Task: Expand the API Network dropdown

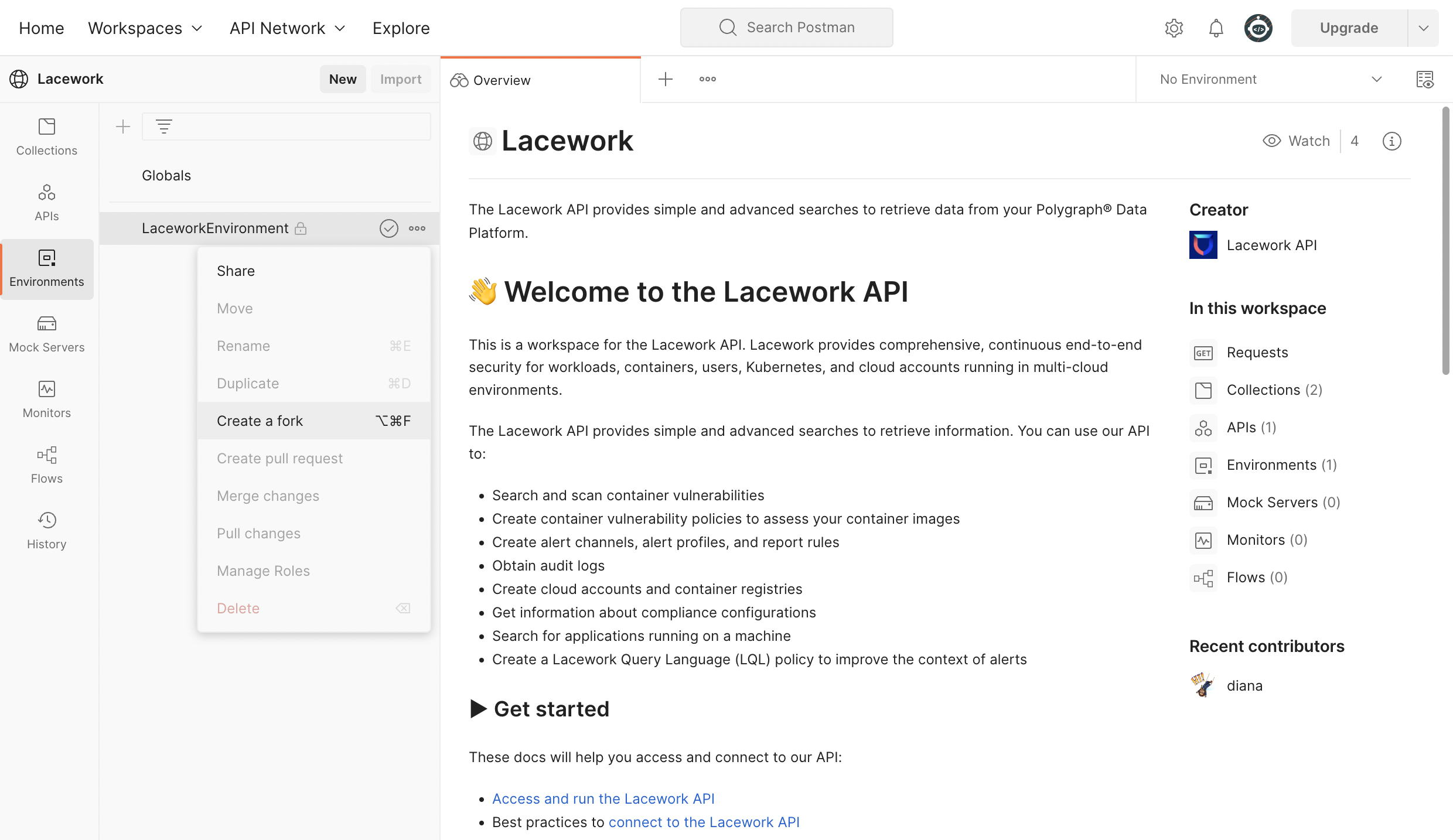Action: point(286,28)
